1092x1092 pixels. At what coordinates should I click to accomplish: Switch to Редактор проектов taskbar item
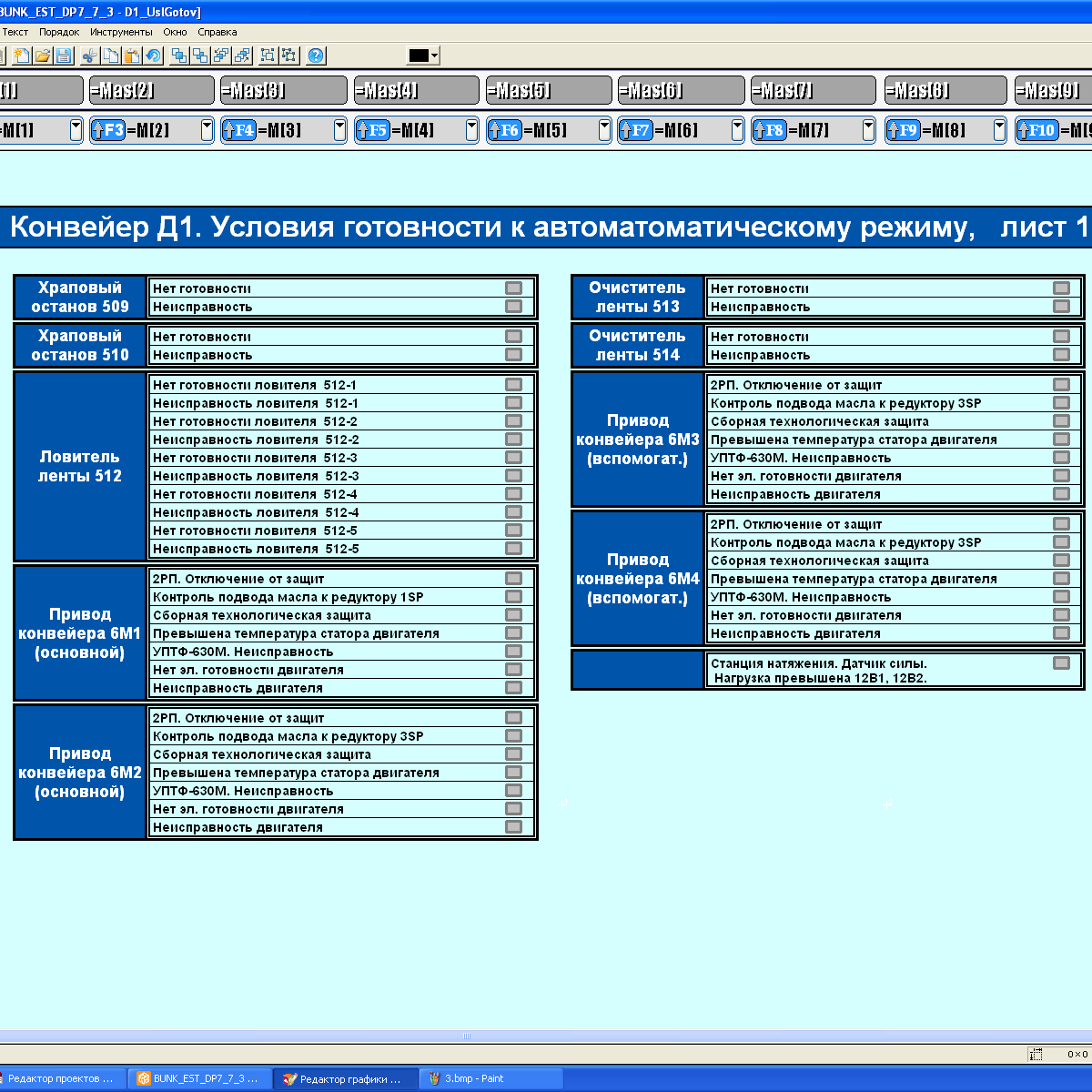(x=61, y=1078)
